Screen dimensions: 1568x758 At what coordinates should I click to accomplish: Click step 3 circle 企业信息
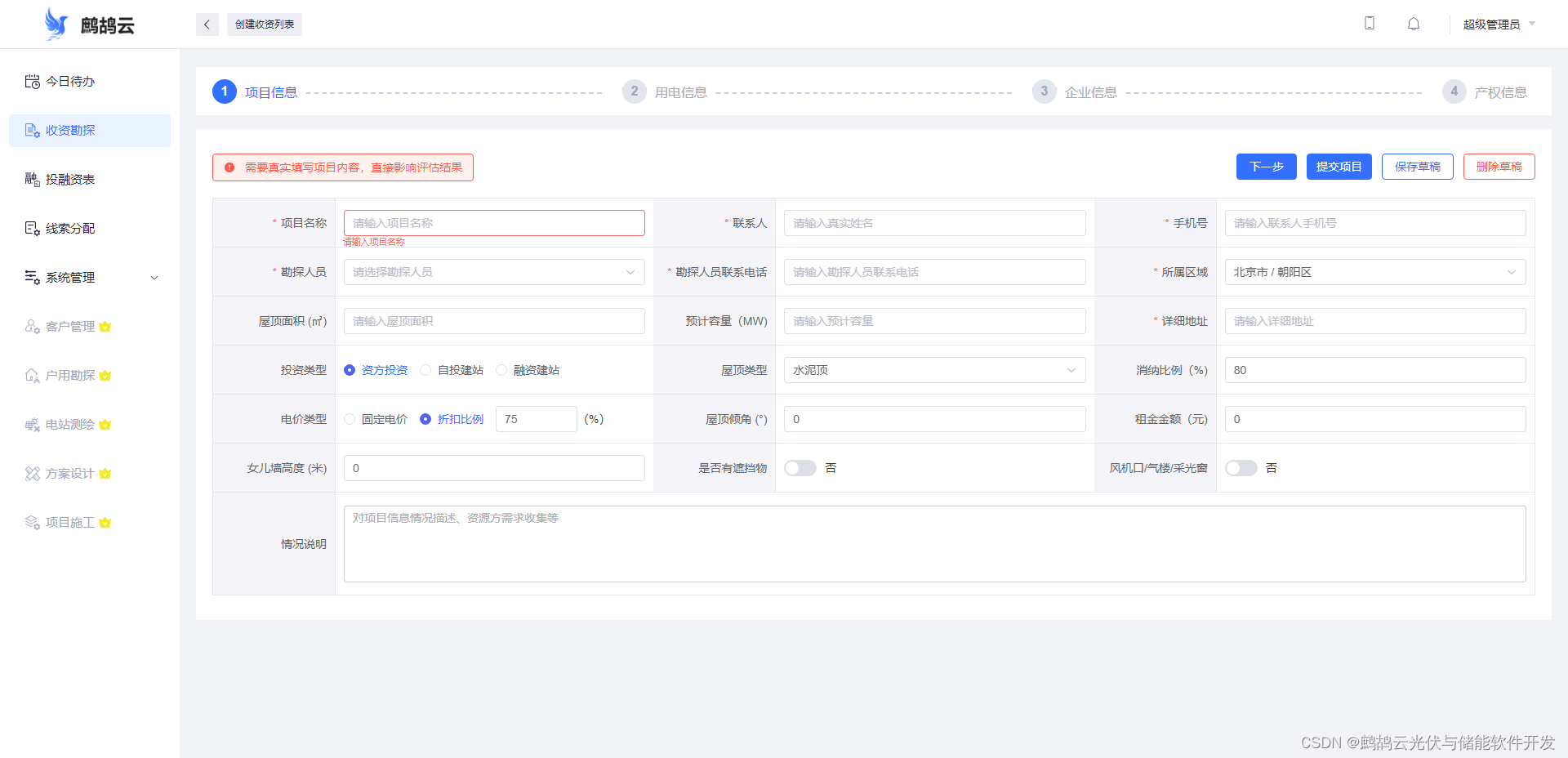point(1045,91)
